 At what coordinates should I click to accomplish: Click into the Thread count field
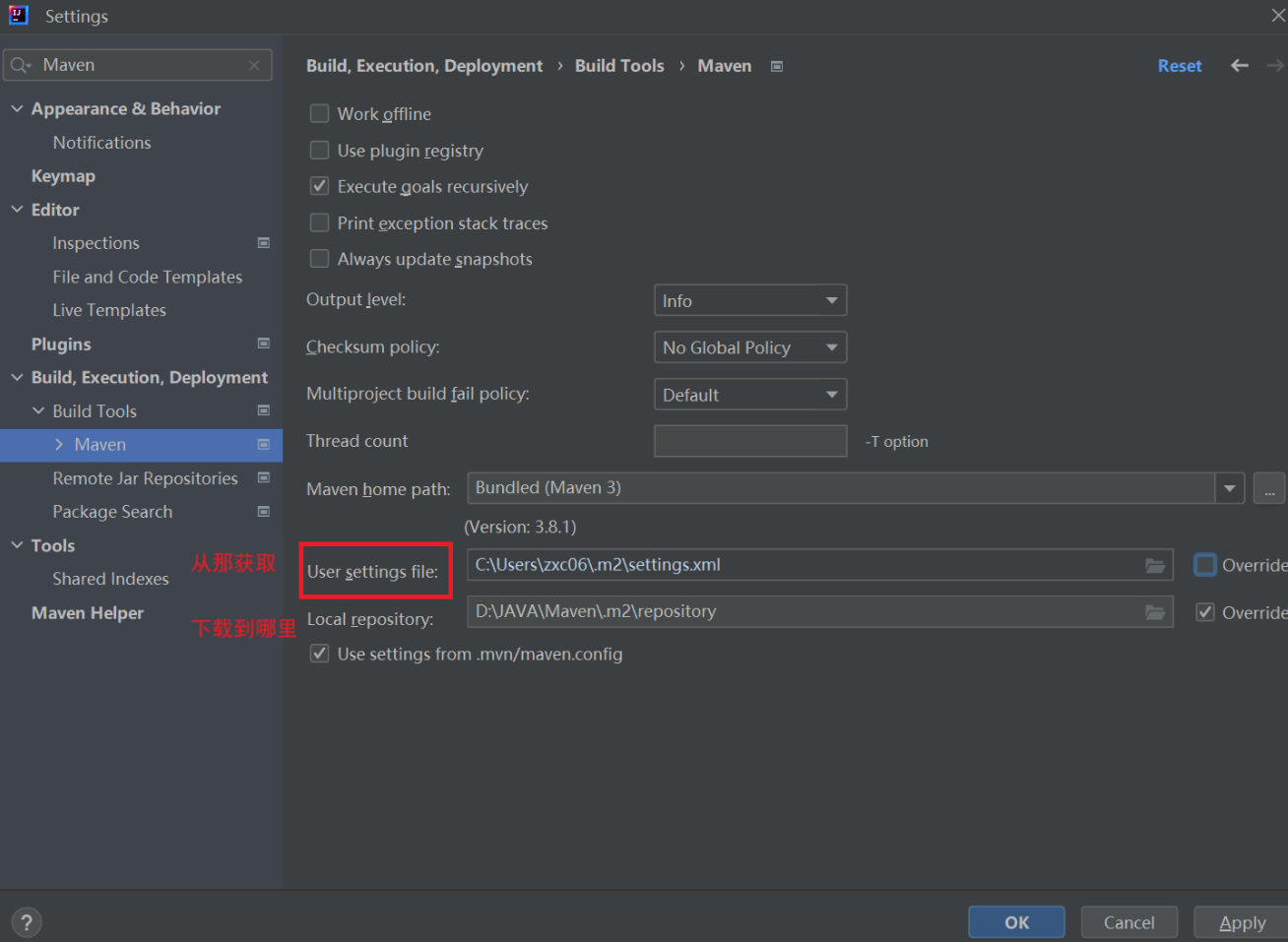pos(750,441)
